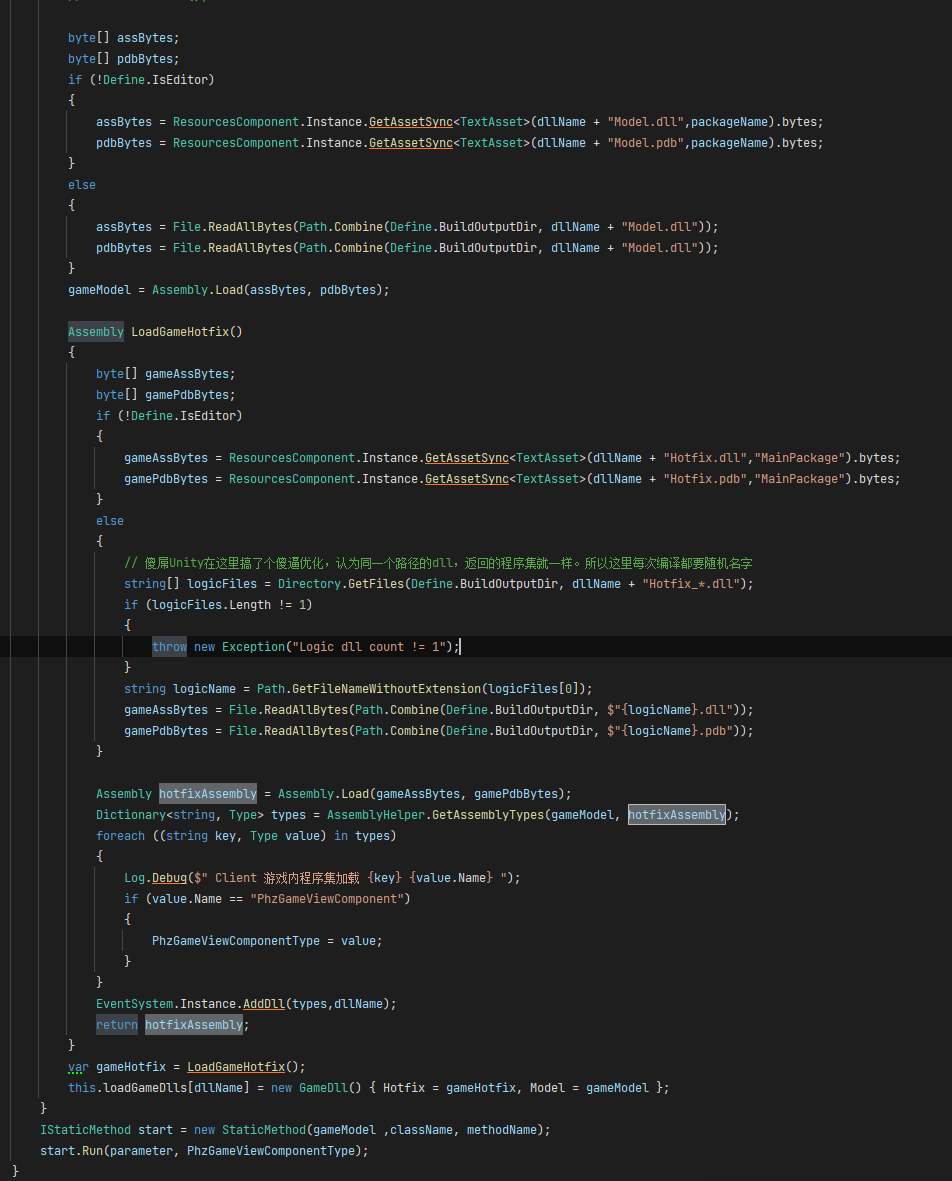Click the GameDll constructor name
The width and height of the screenshot is (952, 1181).
click(323, 1088)
